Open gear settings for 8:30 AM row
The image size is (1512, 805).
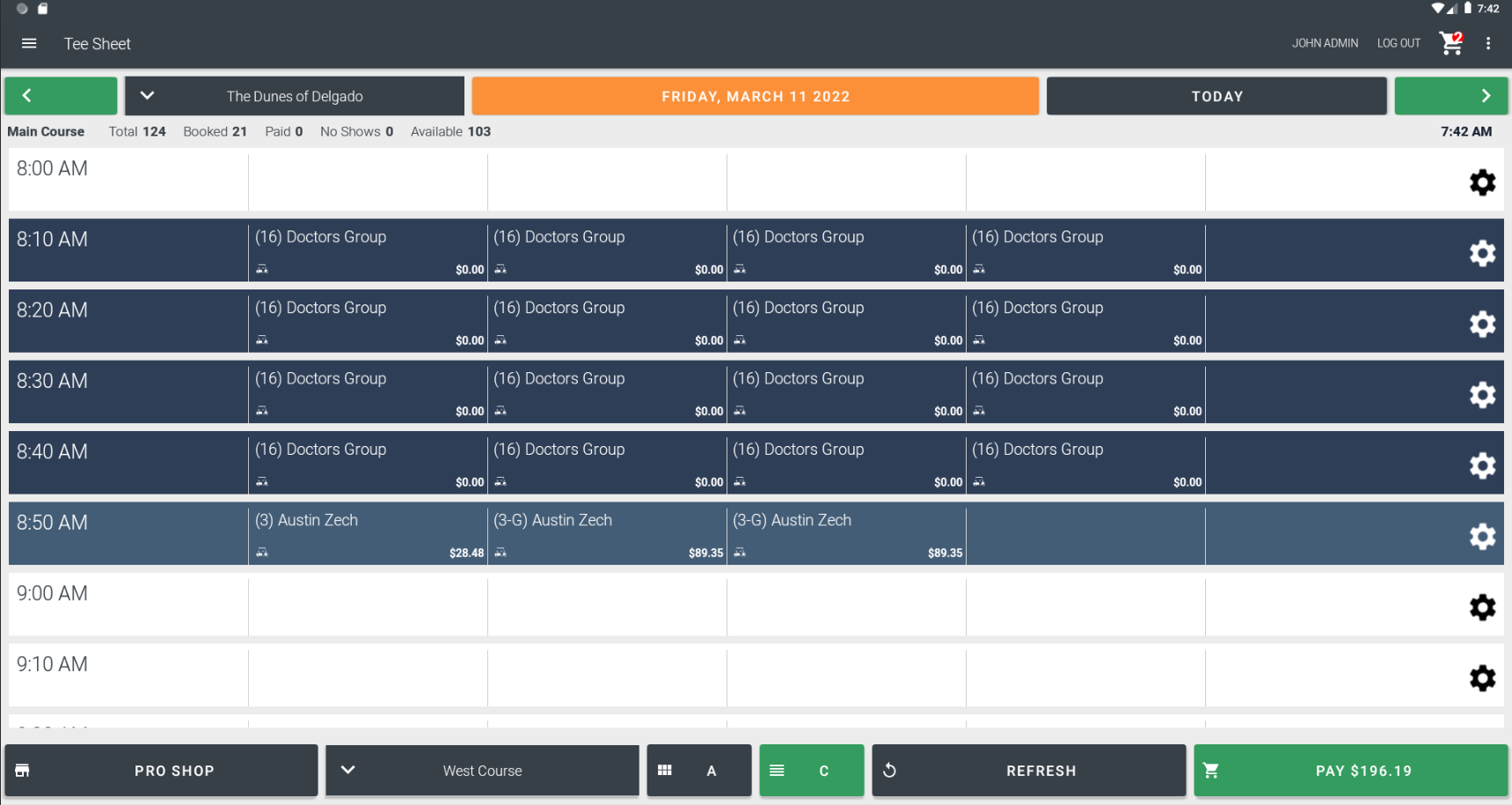1482,394
